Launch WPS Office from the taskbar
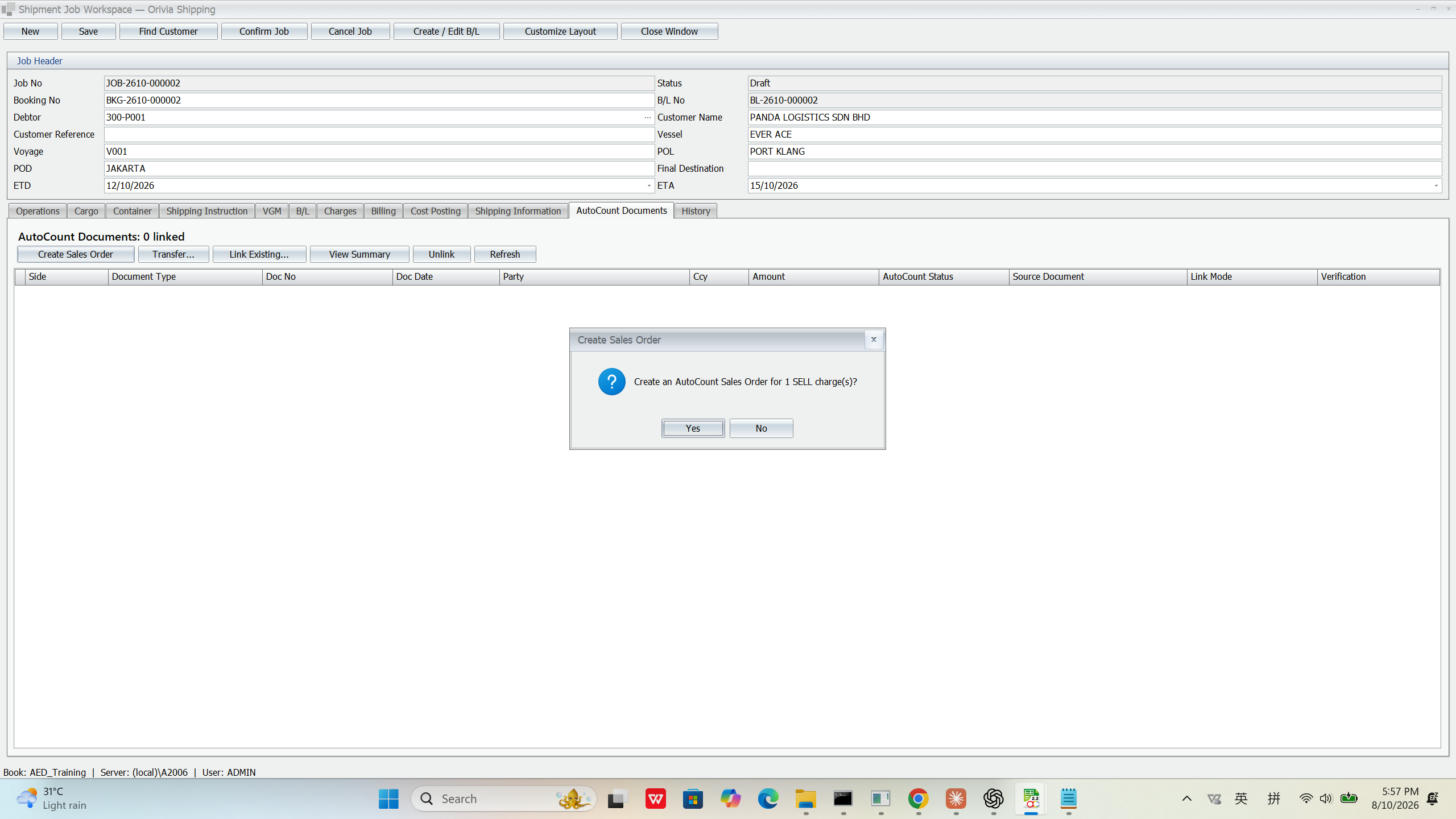This screenshot has height=819, width=1456. click(655, 798)
